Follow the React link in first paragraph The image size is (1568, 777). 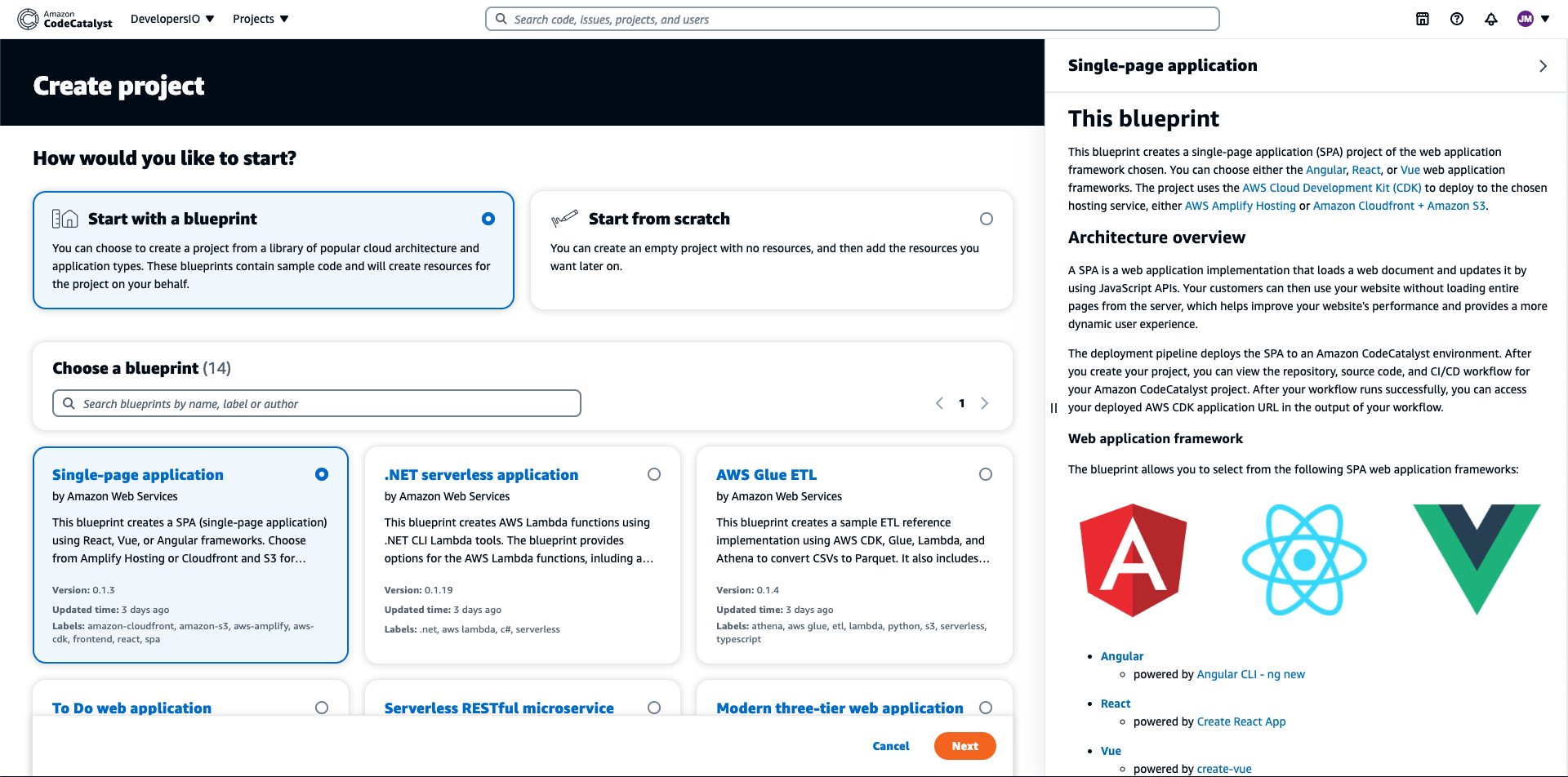point(1366,170)
